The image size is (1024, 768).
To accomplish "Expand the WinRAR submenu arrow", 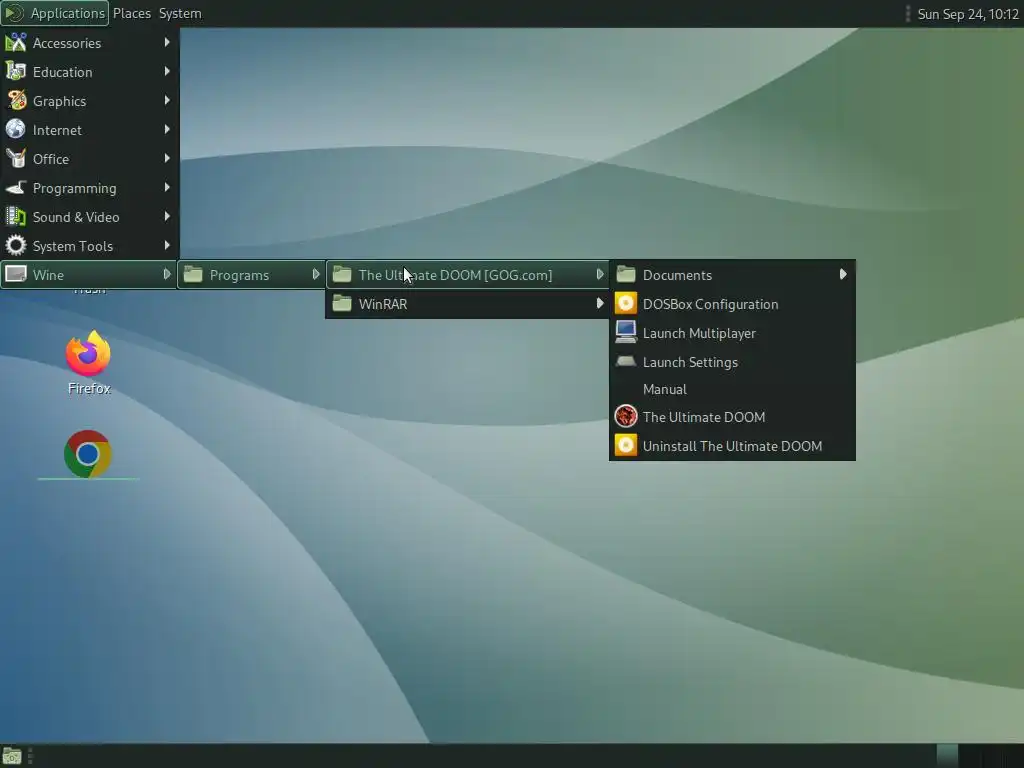I will [600, 303].
